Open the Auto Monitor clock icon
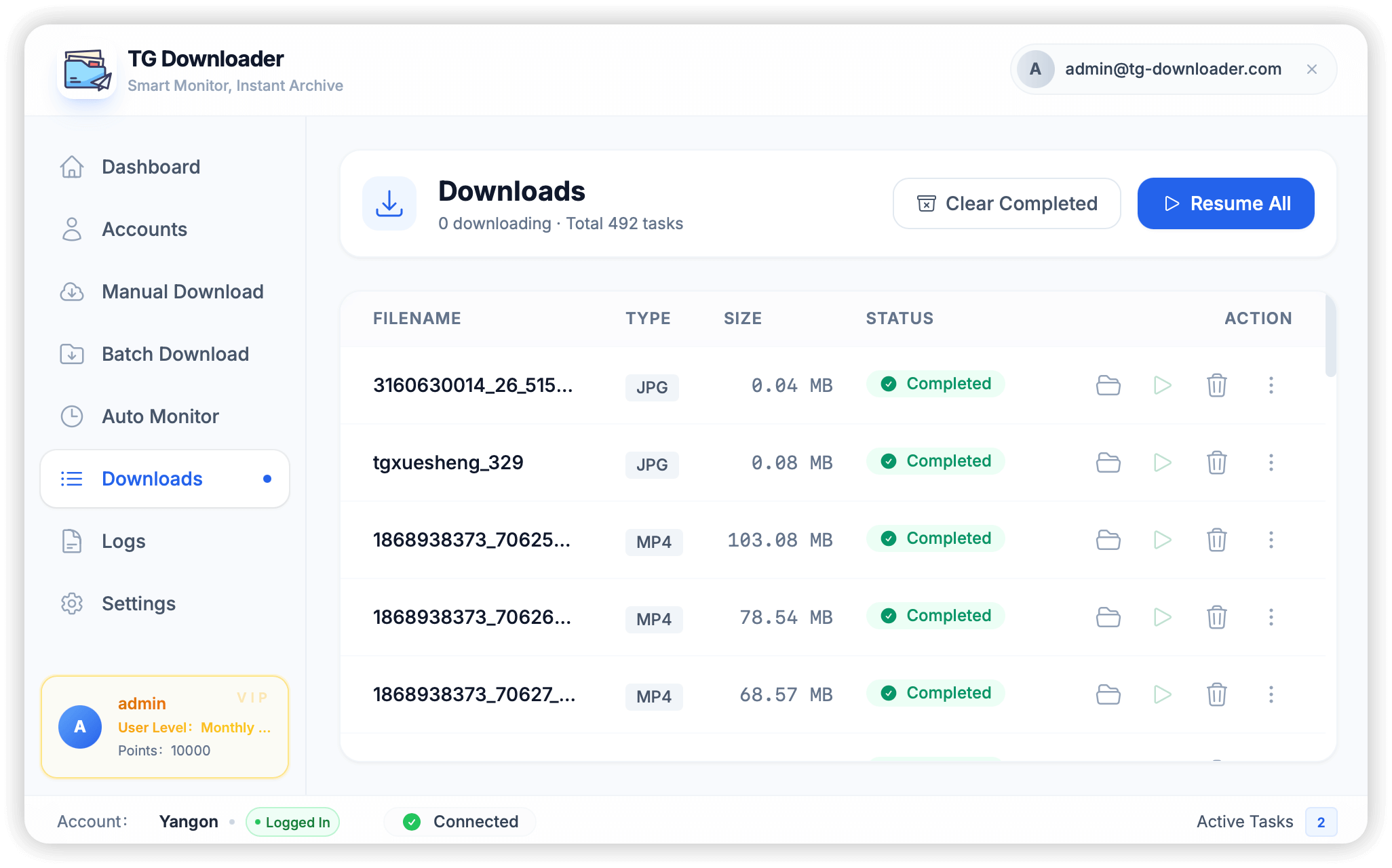The height and width of the screenshot is (868, 1392). pos(72,416)
